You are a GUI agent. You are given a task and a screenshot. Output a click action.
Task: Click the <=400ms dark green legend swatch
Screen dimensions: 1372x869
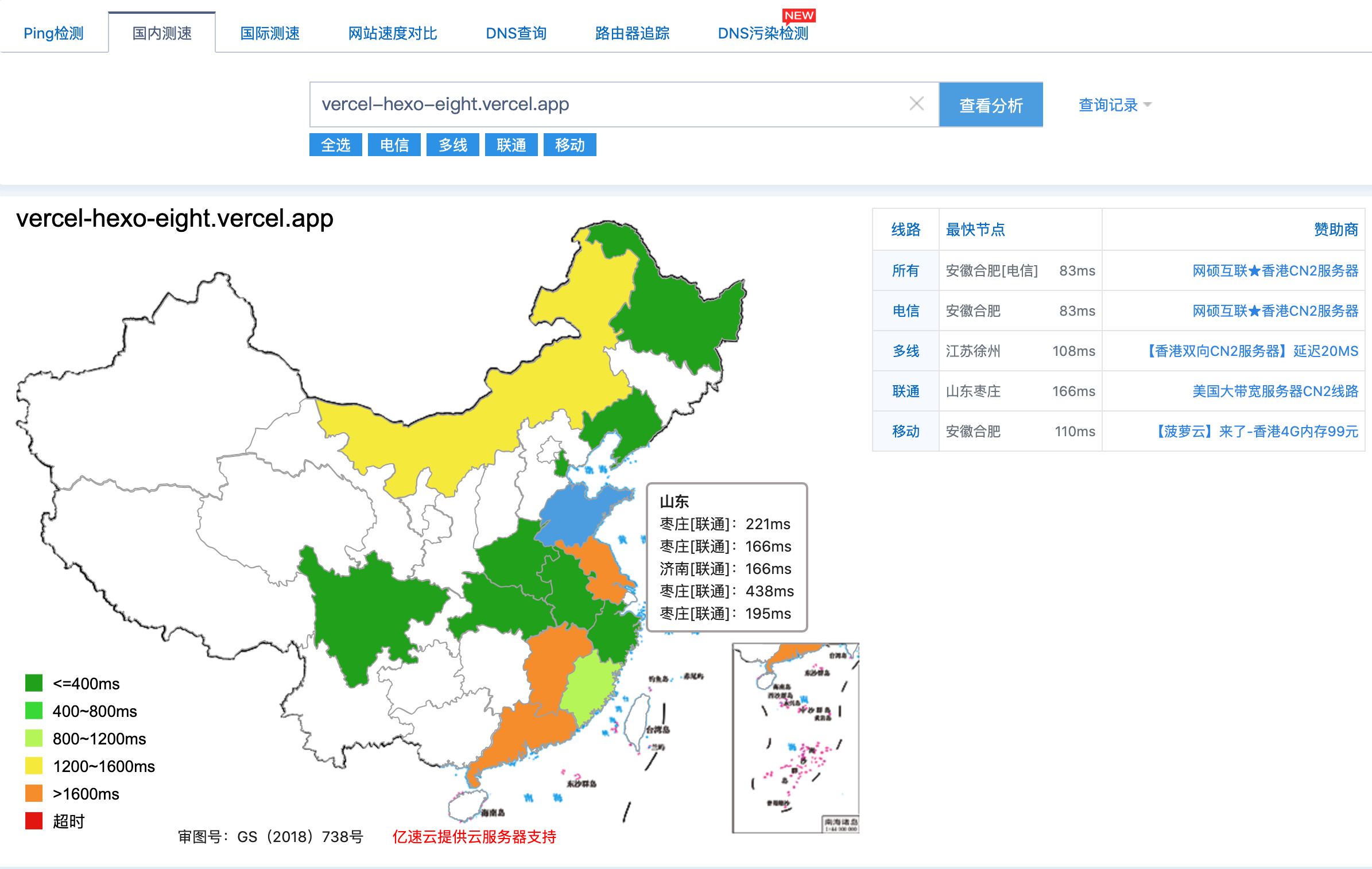(34, 683)
